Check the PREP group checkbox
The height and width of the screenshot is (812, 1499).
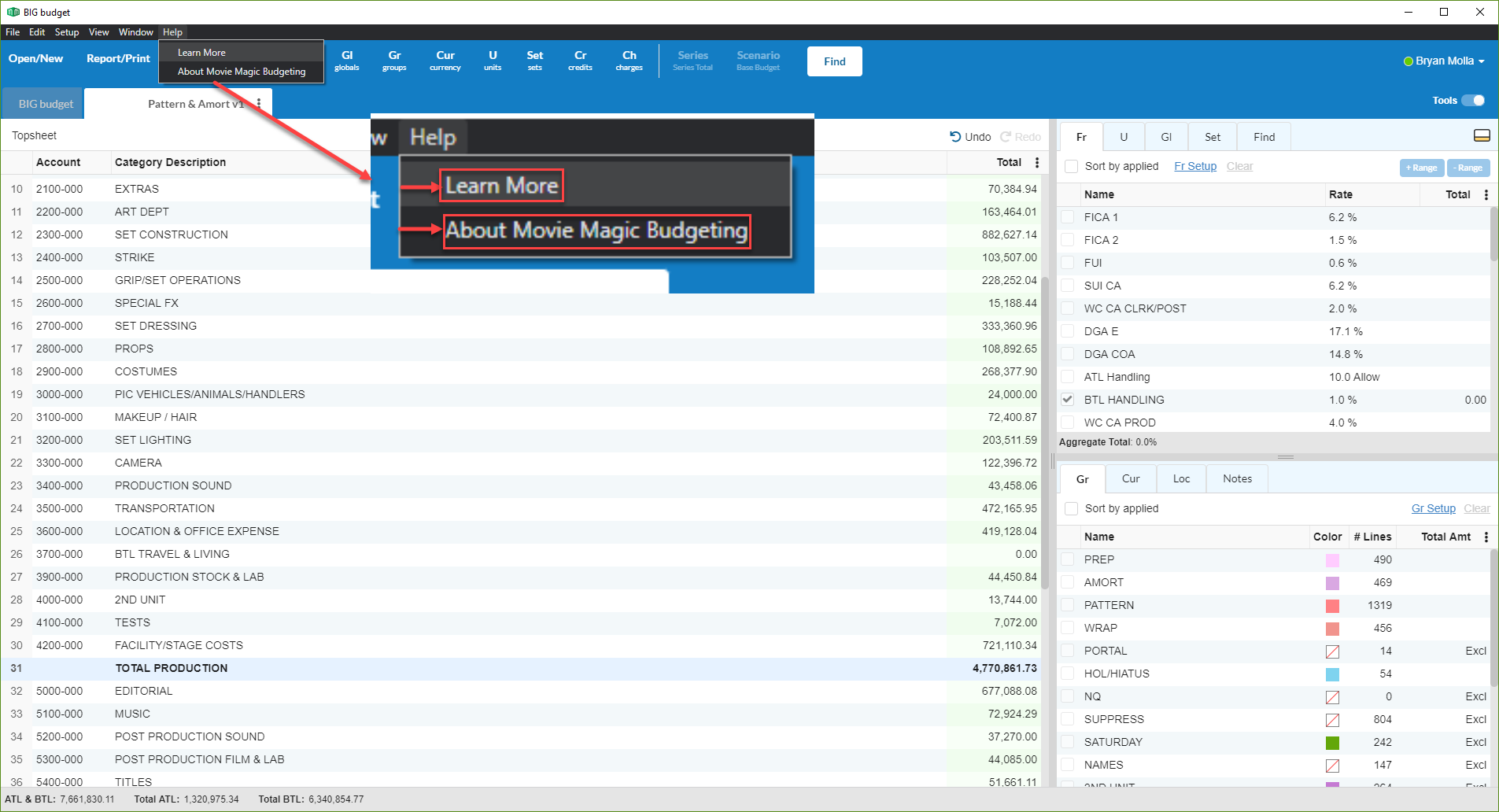[x=1068, y=559]
